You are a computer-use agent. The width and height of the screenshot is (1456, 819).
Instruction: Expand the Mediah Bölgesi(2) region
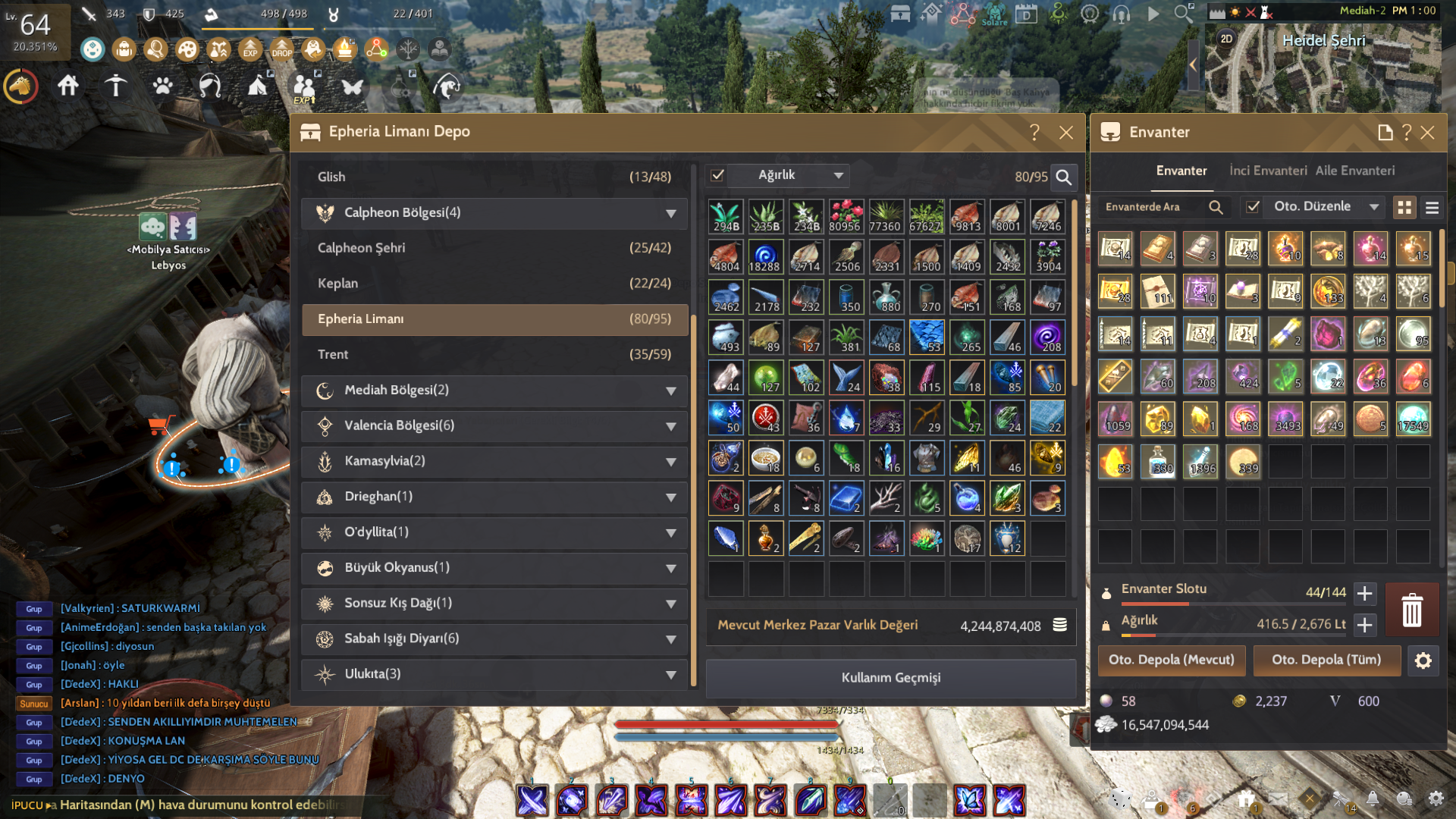[x=494, y=391]
